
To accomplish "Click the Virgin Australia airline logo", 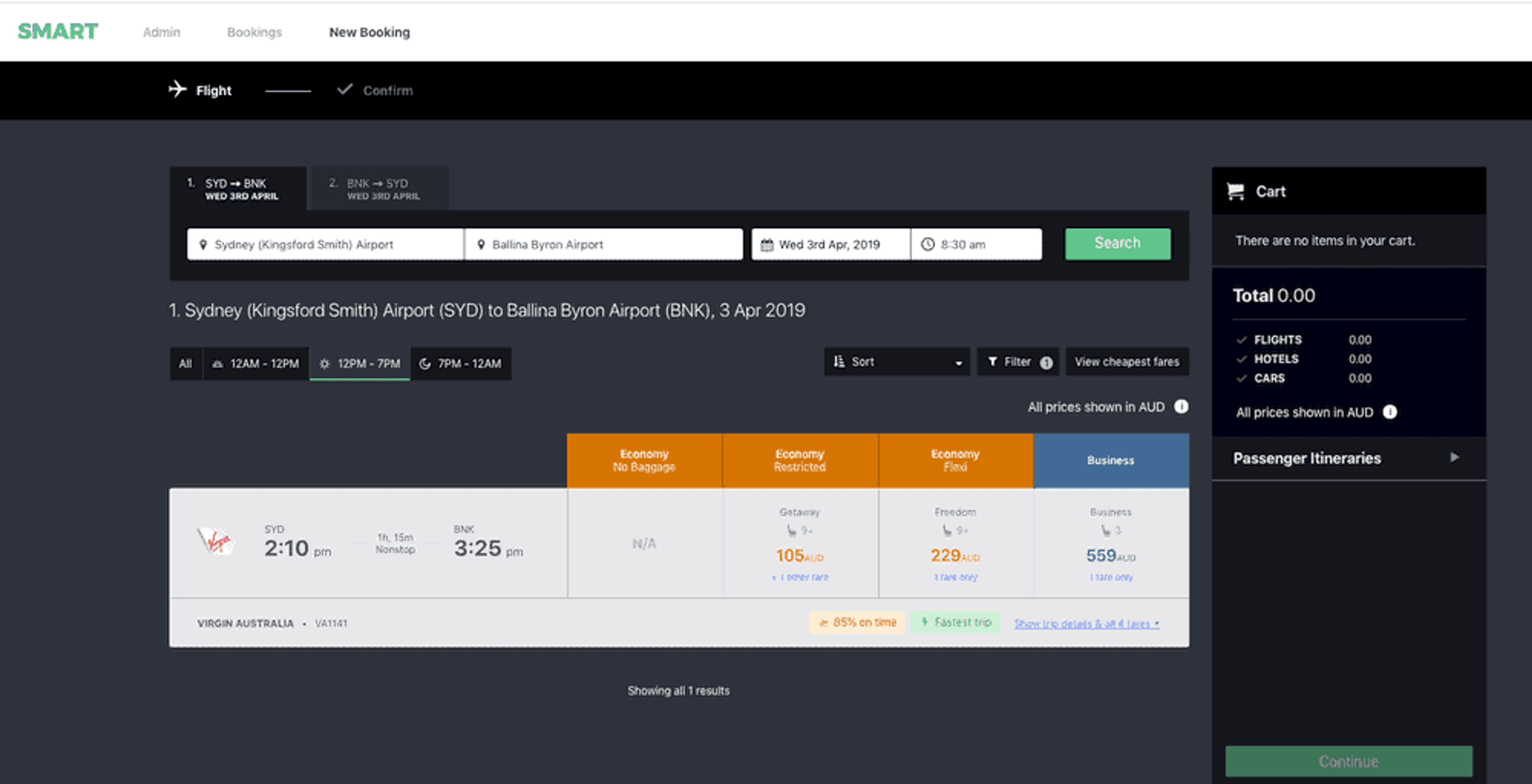I will (x=216, y=541).
